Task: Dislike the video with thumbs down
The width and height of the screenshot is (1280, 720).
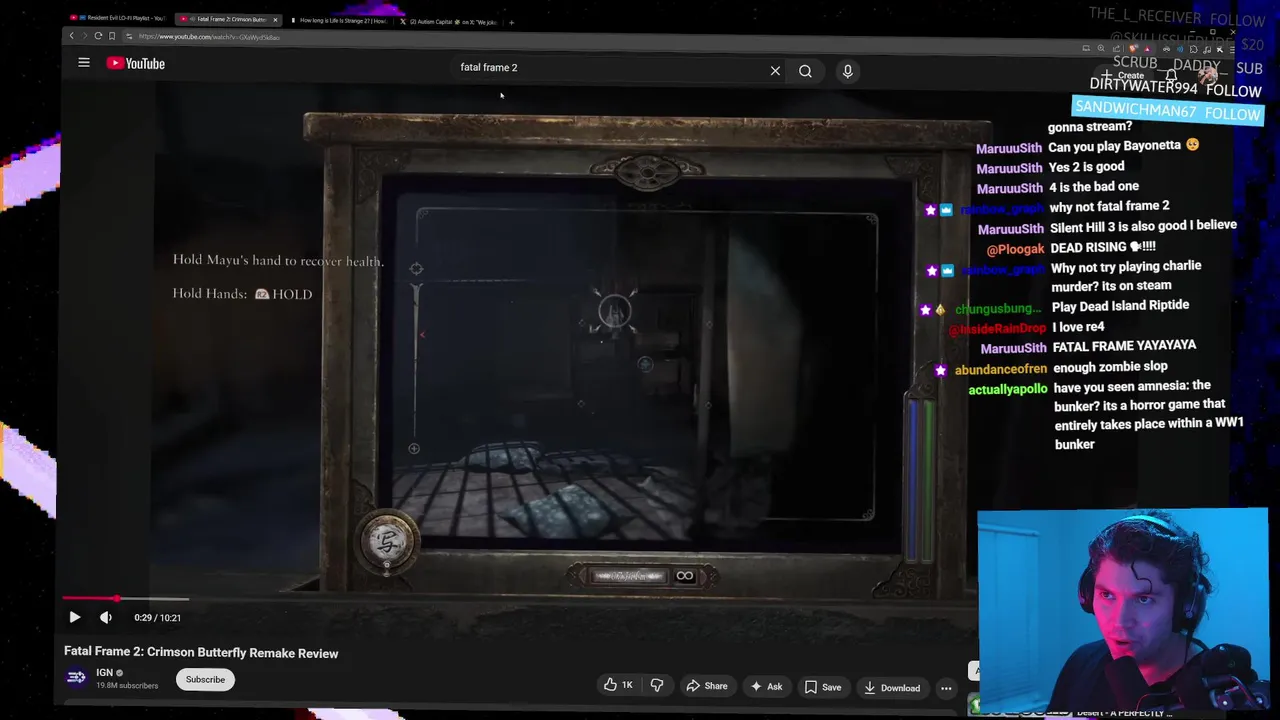Action: pyautogui.click(x=657, y=685)
